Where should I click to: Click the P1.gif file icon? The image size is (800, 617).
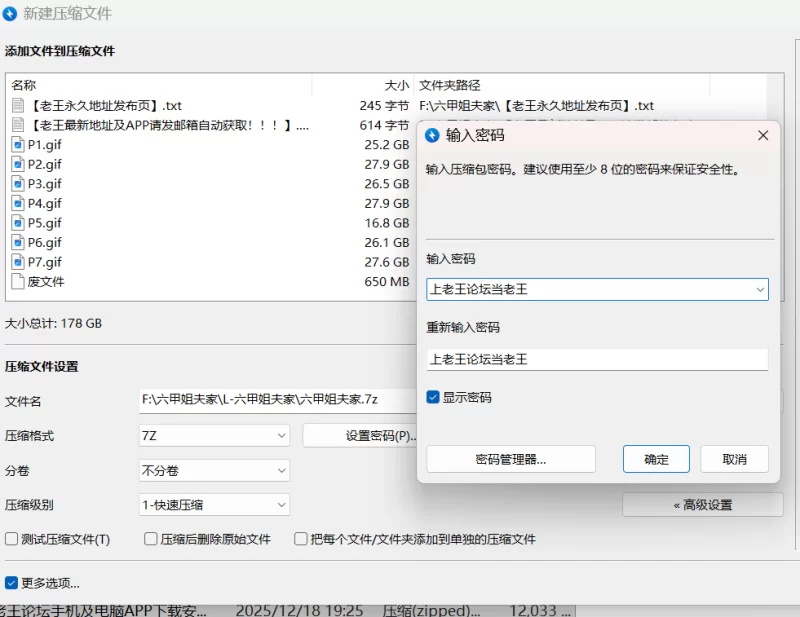(x=18, y=144)
